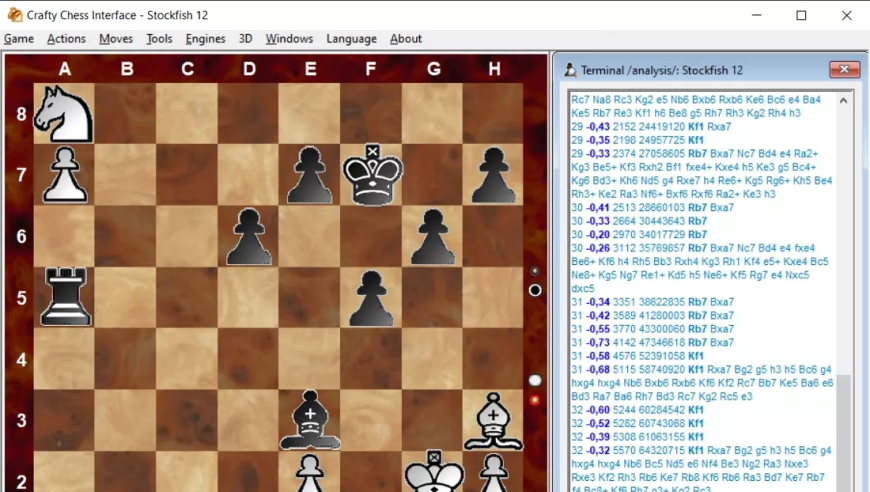Minimize the Crafty Chess Interface window

(756, 15)
